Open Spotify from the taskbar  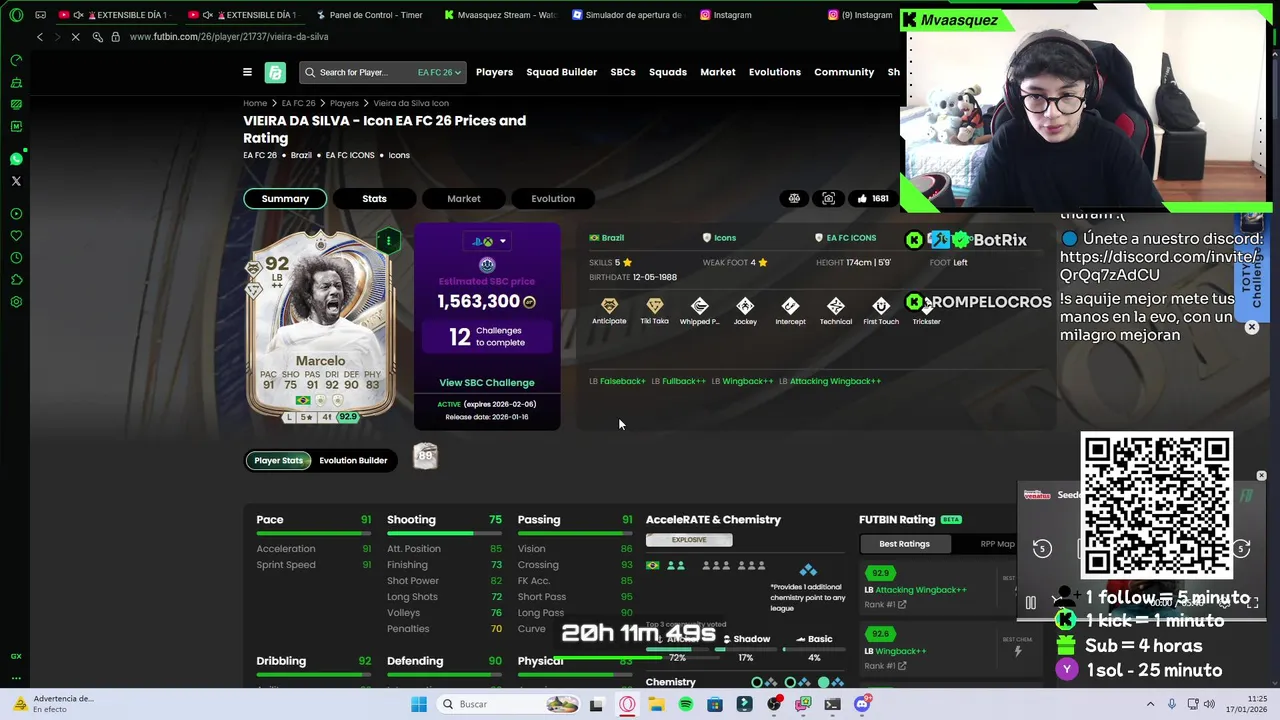(x=685, y=704)
